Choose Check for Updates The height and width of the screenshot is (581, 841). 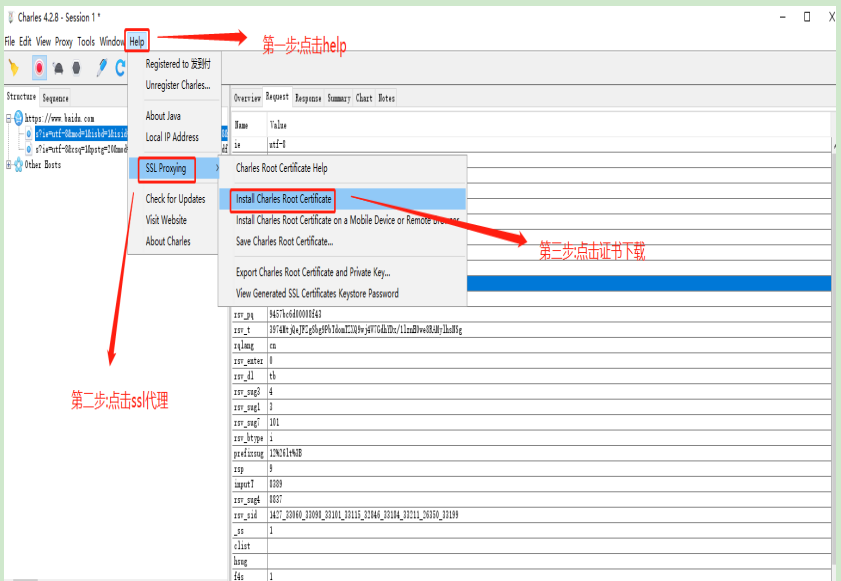[x=175, y=199]
